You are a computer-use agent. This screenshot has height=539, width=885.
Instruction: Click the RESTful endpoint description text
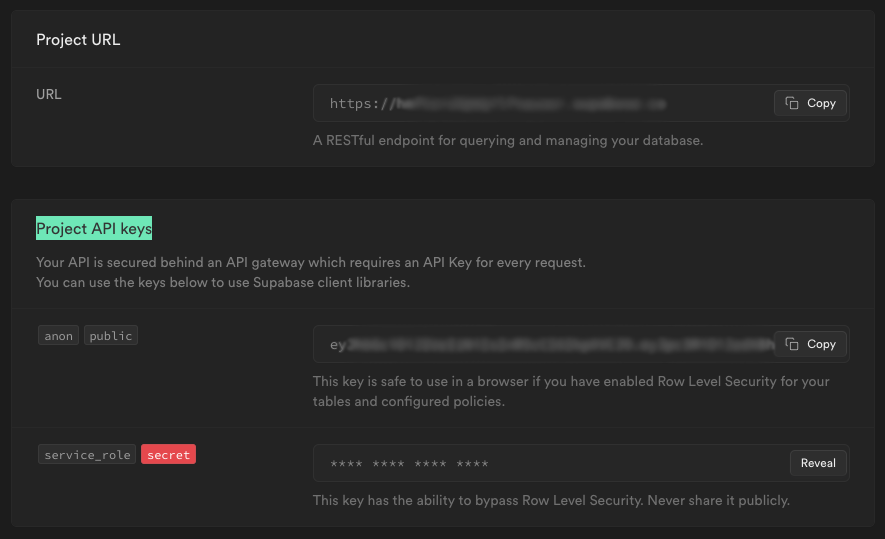pos(508,141)
